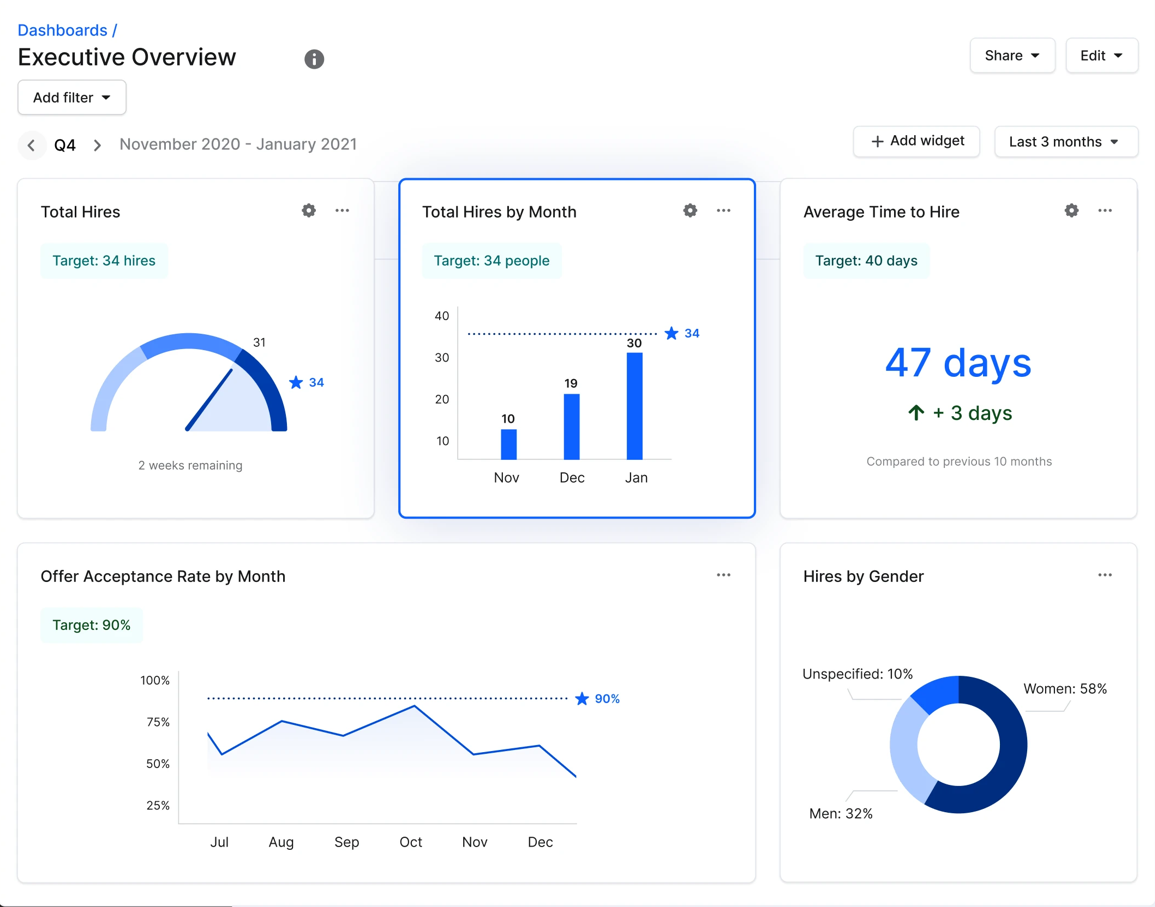Open Total Hires by Month more options
Screen dimensions: 1155x907
tap(724, 211)
